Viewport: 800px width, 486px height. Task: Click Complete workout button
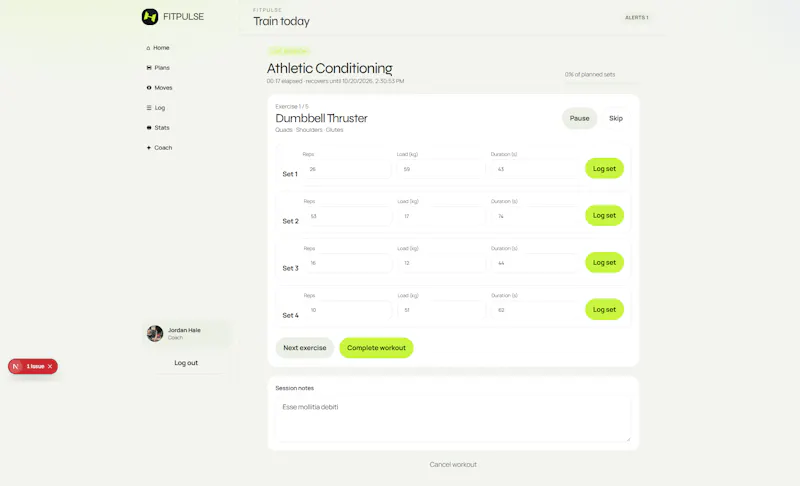click(x=376, y=348)
